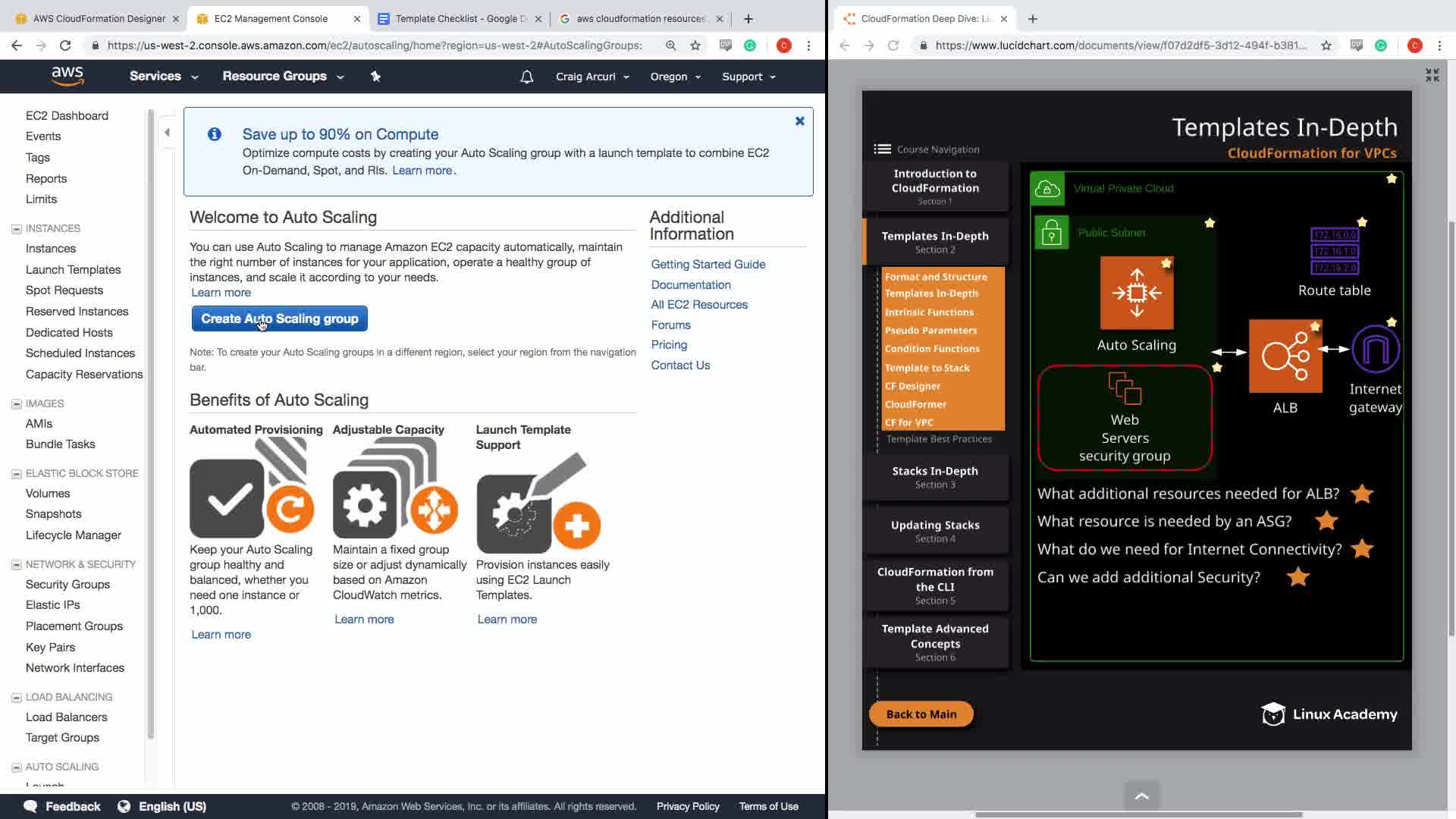Expand the Craig Arcuri account menu
1456x819 pixels.
(592, 77)
